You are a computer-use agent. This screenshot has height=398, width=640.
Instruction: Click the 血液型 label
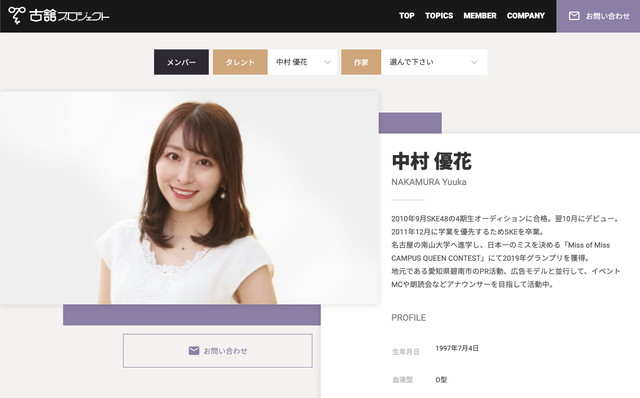tap(402, 380)
